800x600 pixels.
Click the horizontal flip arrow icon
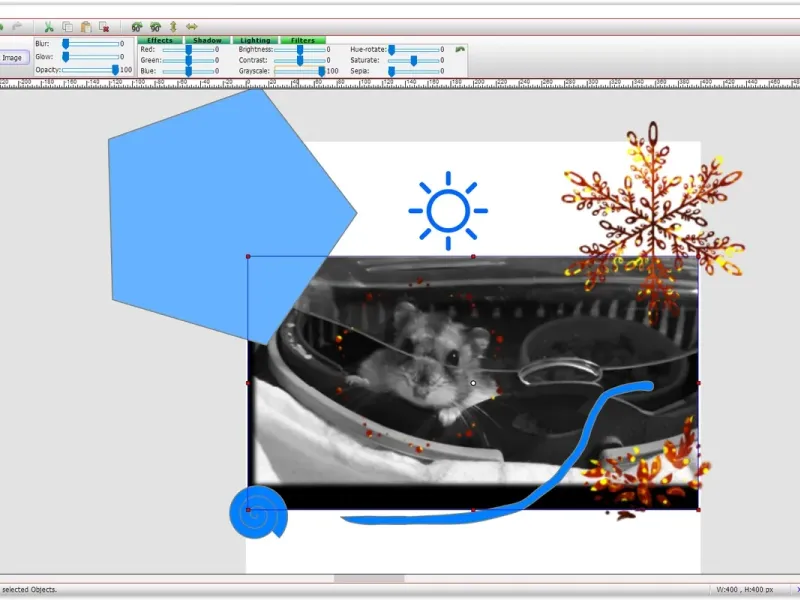(x=192, y=27)
